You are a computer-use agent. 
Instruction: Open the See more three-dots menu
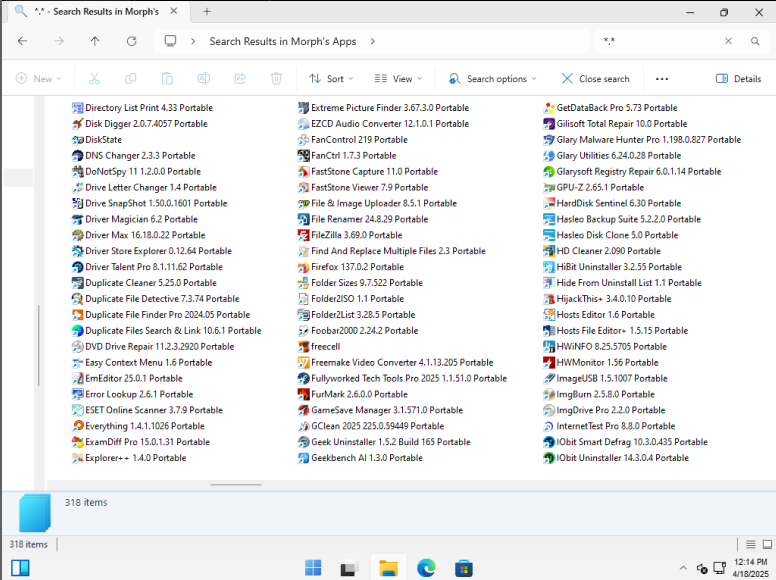(x=662, y=79)
